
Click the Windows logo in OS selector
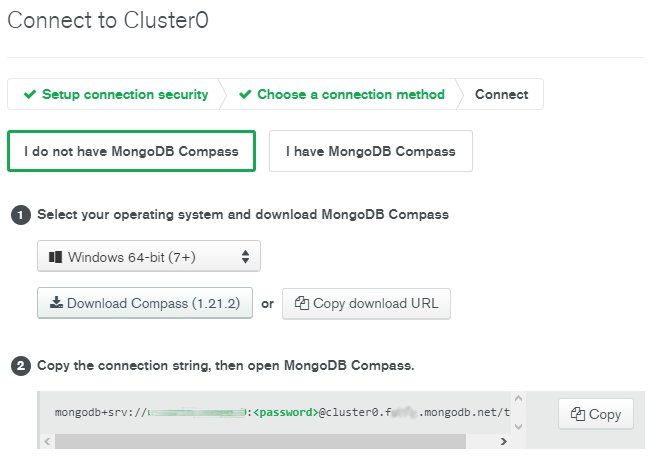[x=56, y=257]
